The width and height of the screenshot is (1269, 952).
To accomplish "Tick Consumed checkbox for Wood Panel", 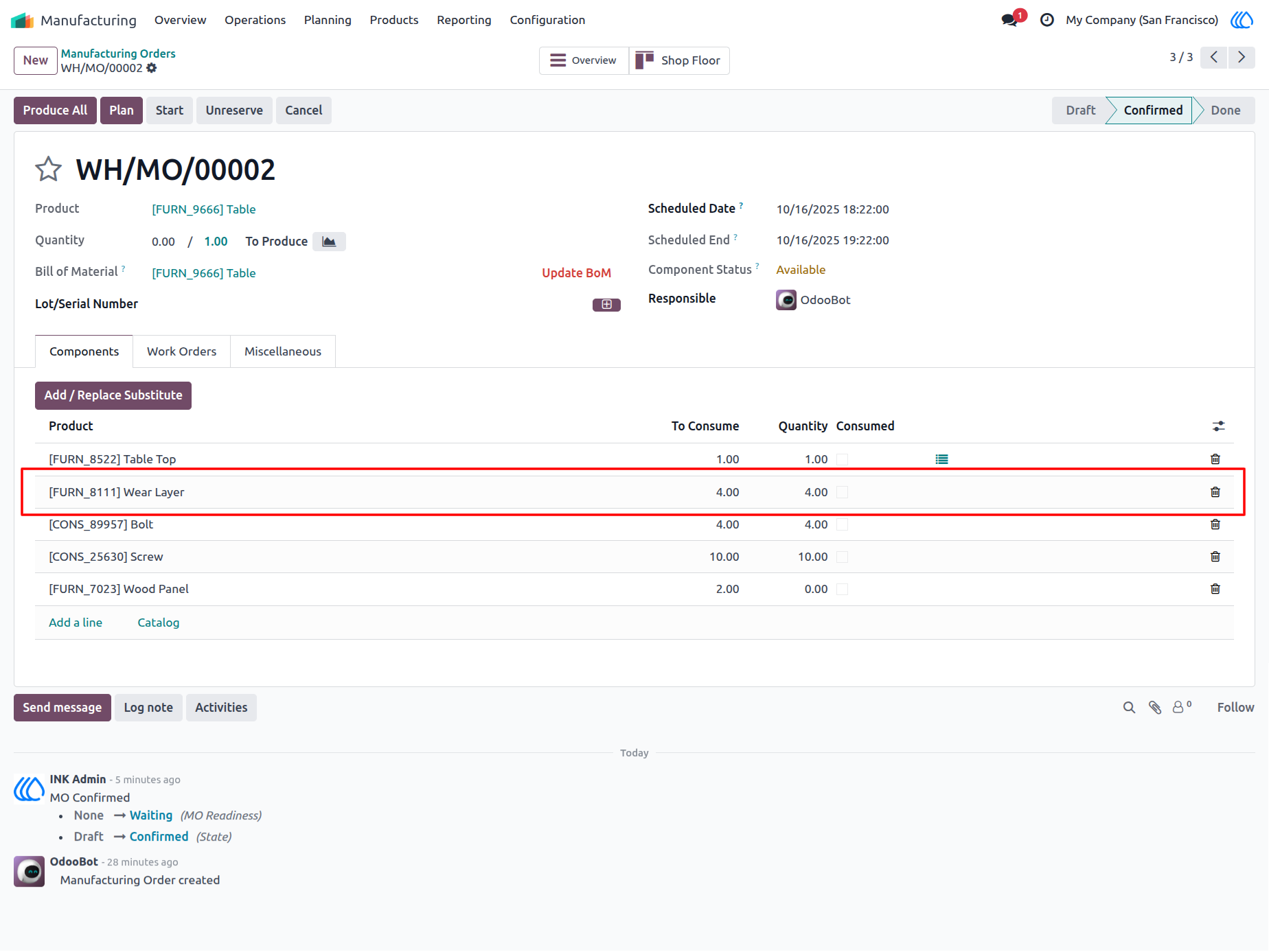I will (843, 589).
